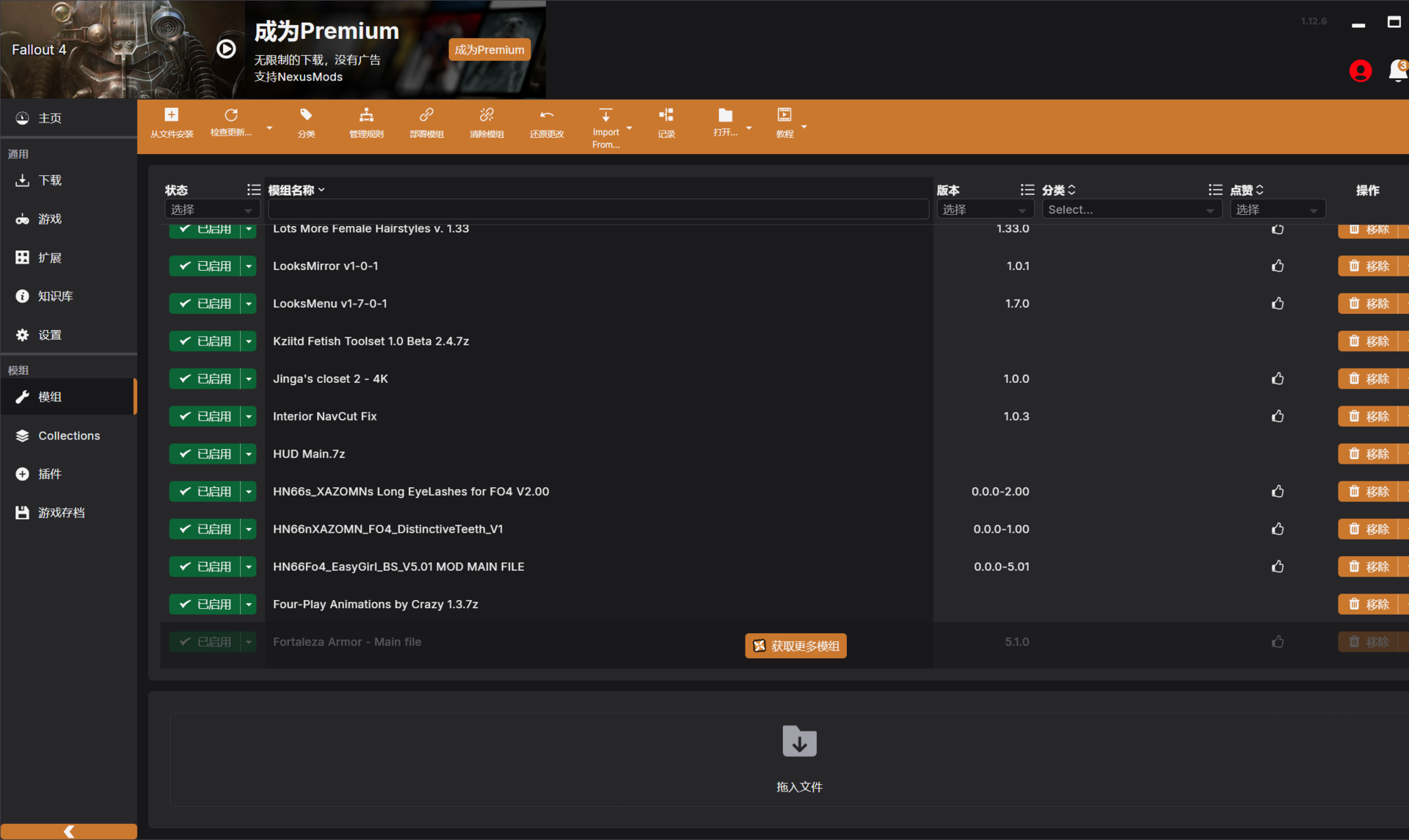Image resolution: width=1409 pixels, height=840 pixels.
Task: Open column settings icon beside the Status header
Action: (x=253, y=190)
